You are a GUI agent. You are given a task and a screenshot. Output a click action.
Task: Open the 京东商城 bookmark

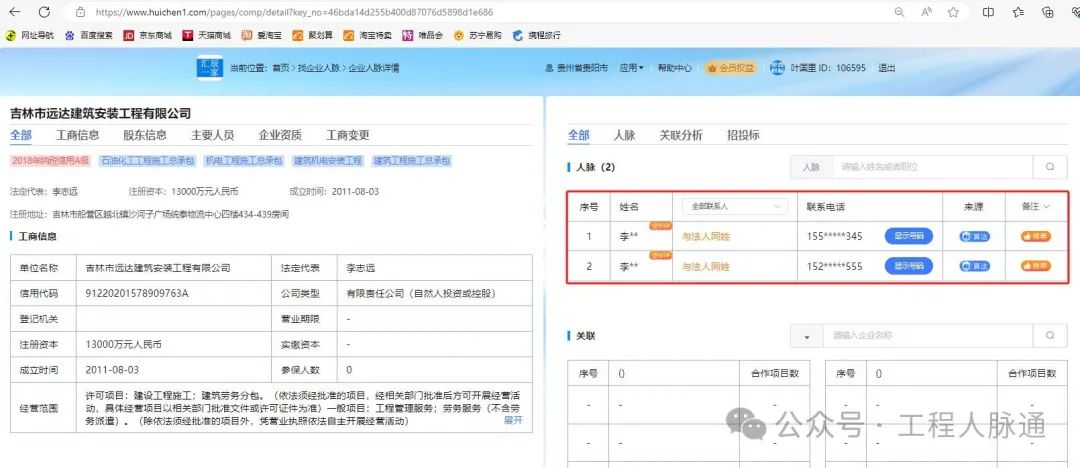pos(147,35)
